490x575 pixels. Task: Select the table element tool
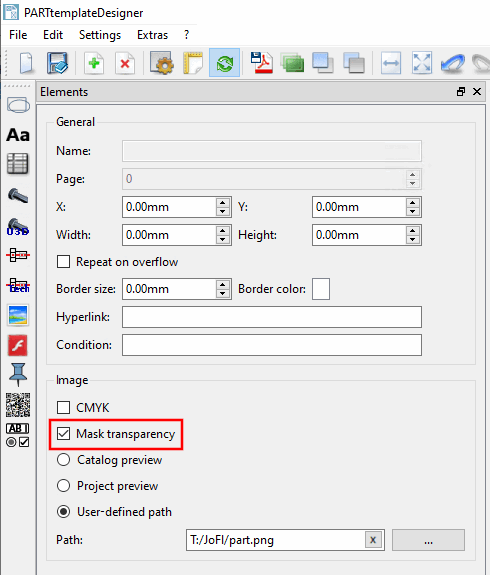click(x=18, y=164)
